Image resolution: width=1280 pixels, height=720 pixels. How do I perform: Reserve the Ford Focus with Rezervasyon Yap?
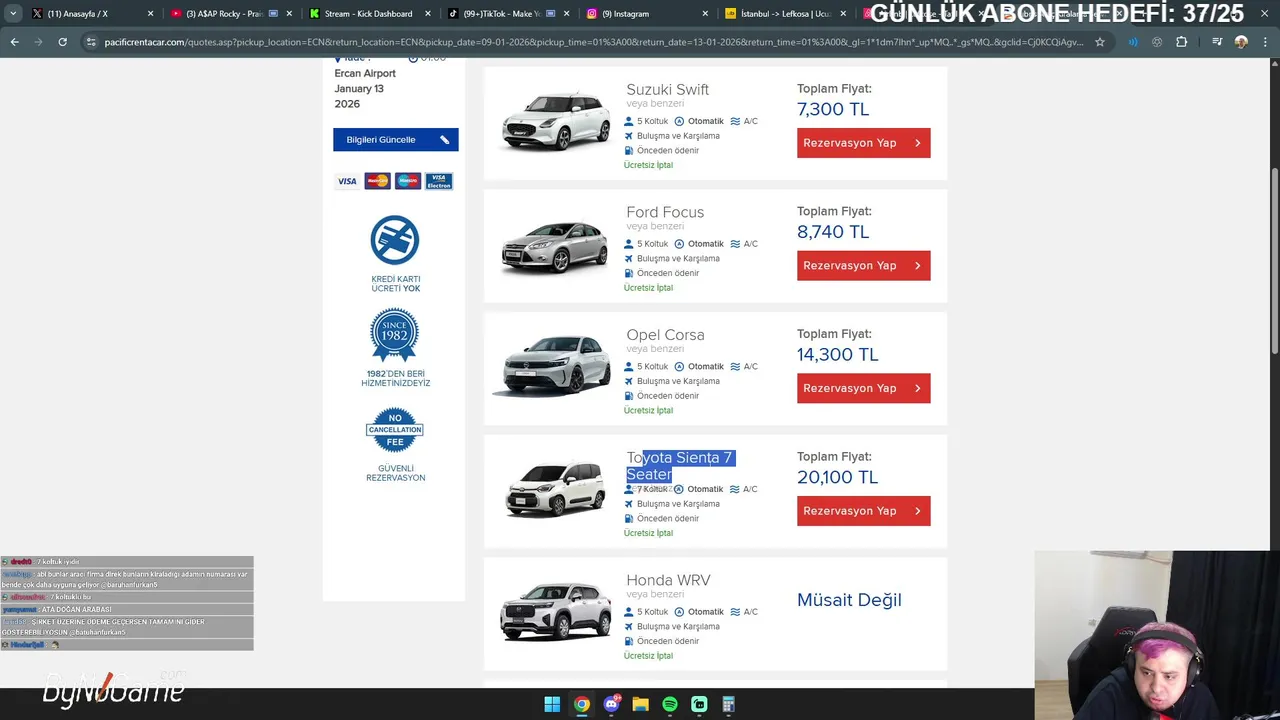click(863, 266)
